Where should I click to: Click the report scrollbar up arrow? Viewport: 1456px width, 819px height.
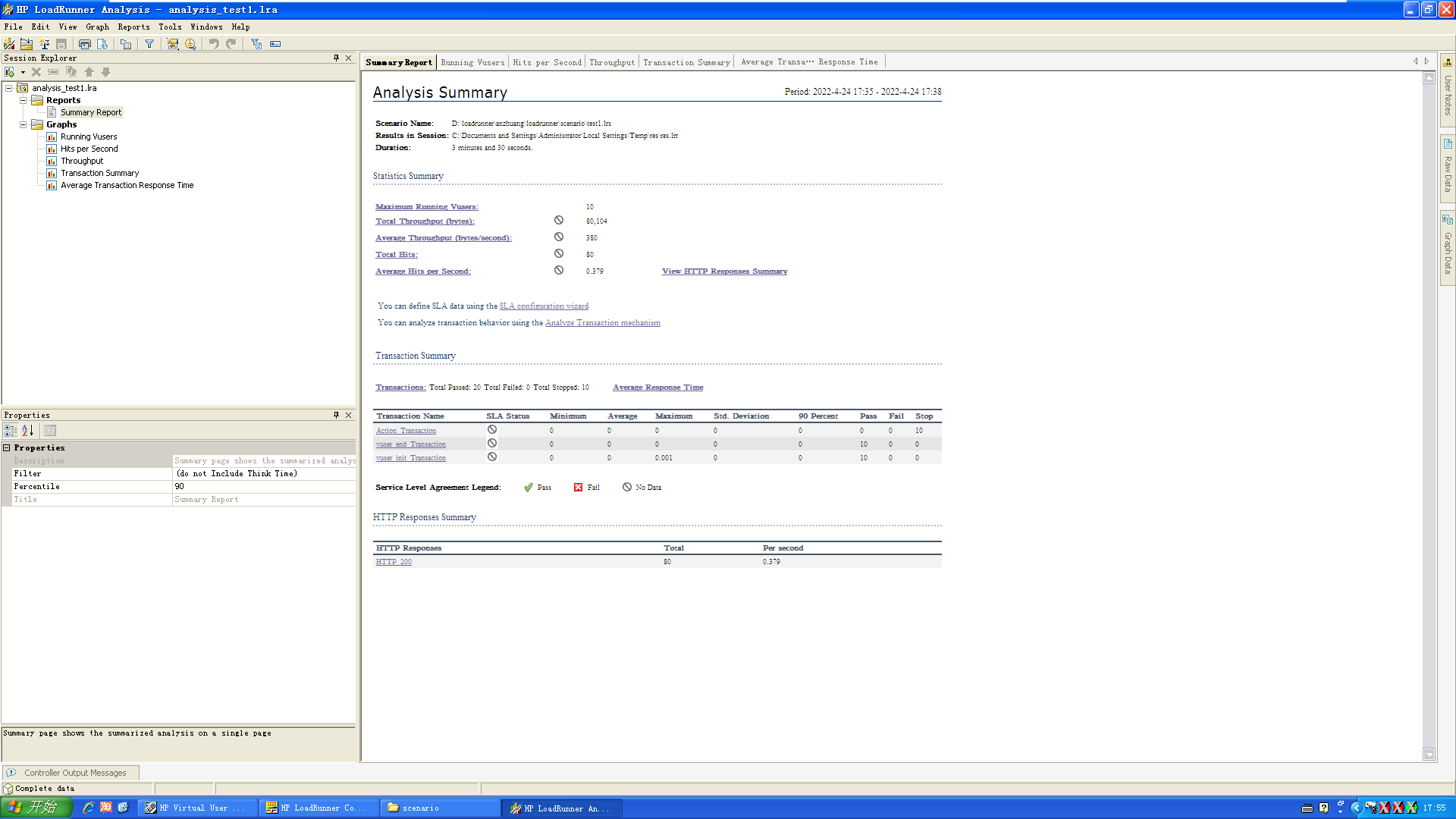pyautogui.click(x=1429, y=78)
